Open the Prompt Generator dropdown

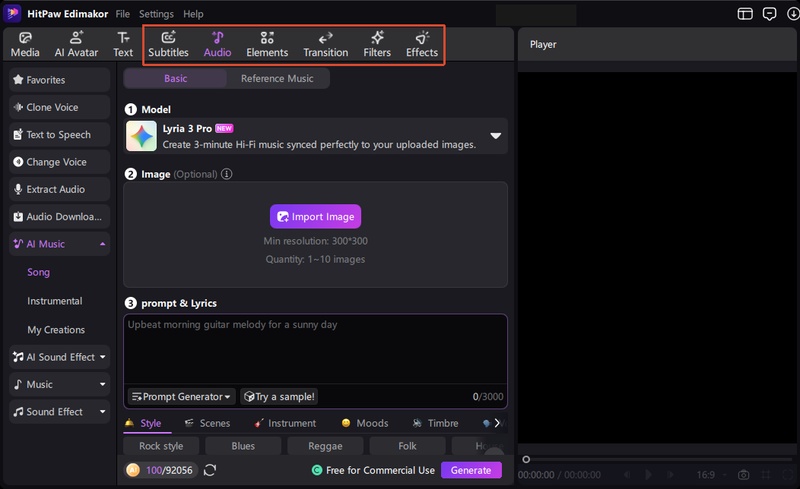tap(181, 397)
